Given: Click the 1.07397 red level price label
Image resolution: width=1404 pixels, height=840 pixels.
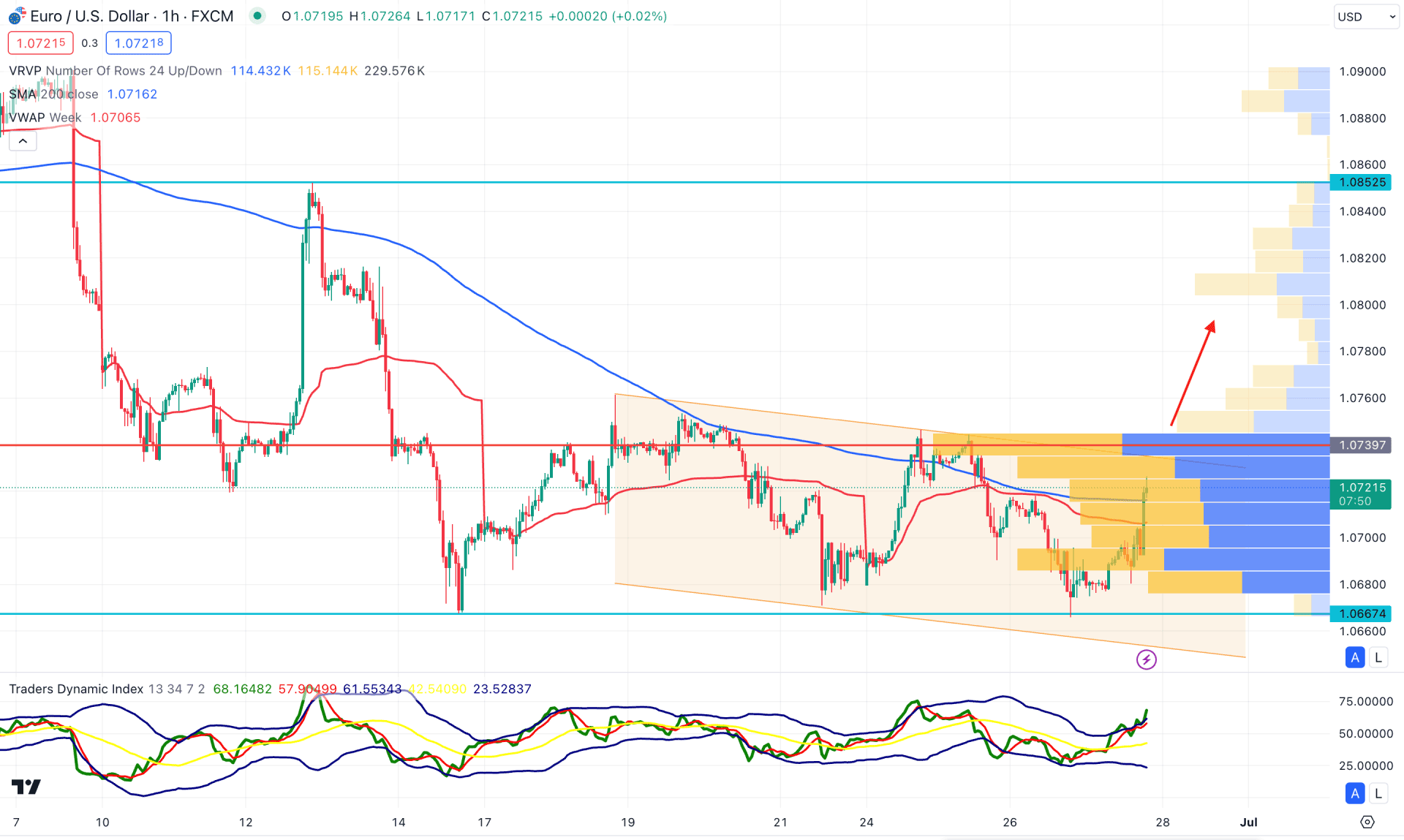Looking at the screenshot, I should [x=1362, y=445].
